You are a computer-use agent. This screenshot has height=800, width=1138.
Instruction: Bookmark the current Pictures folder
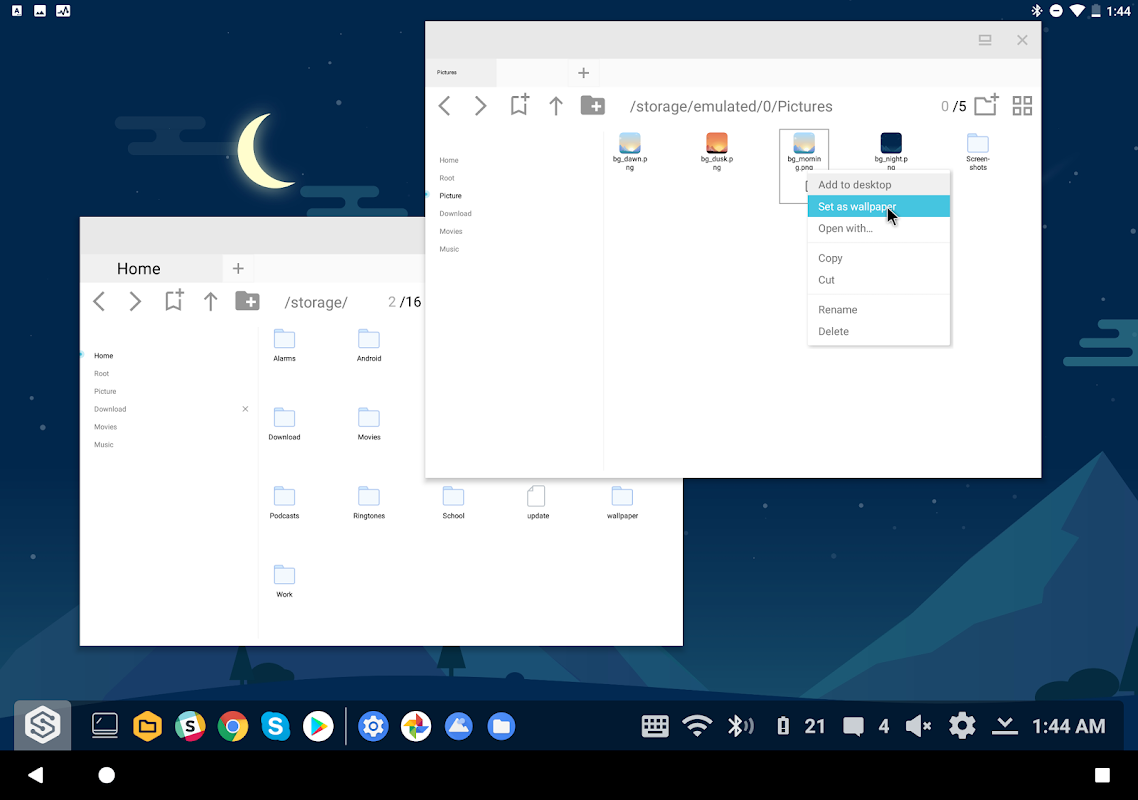(519, 104)
